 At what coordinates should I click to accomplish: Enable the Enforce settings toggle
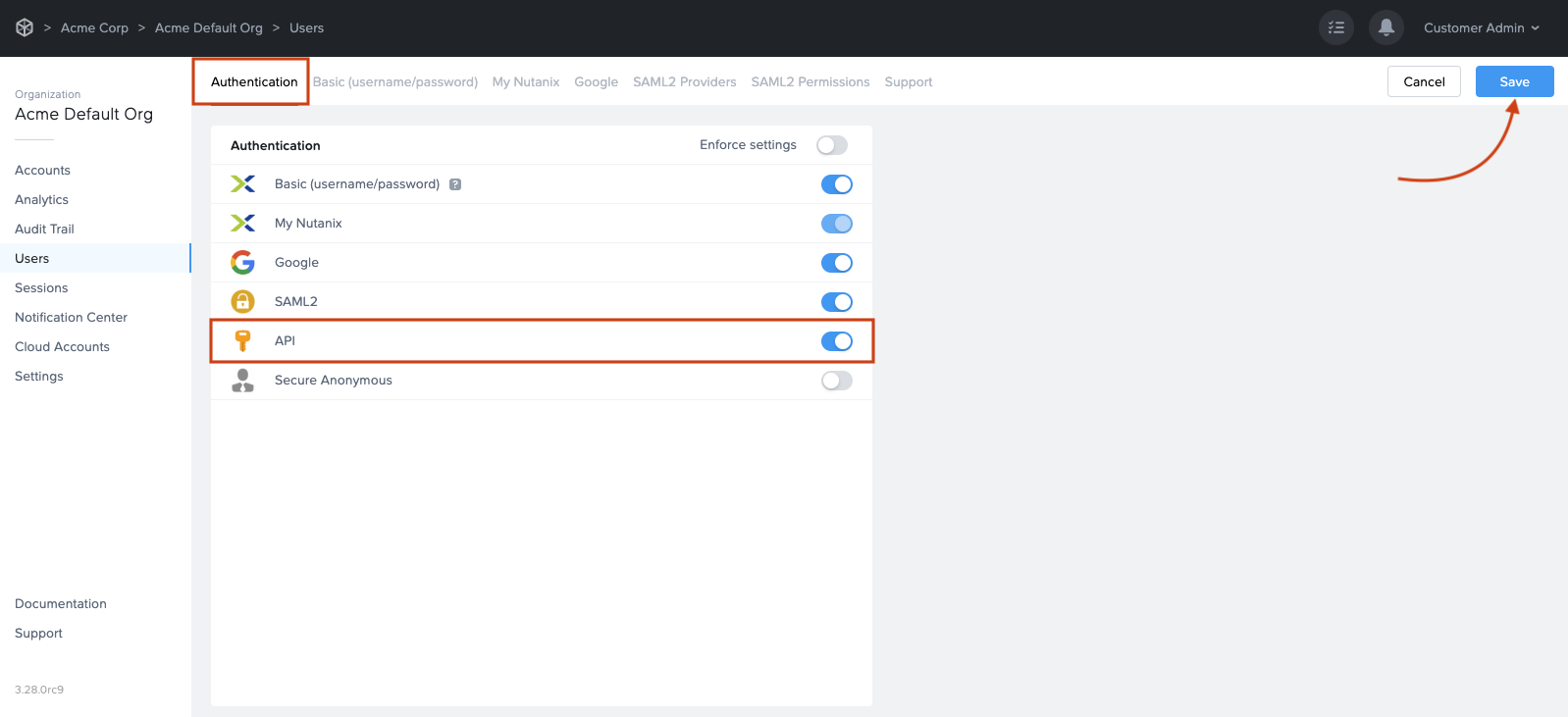pyautogui.click(x=832, y=145)
